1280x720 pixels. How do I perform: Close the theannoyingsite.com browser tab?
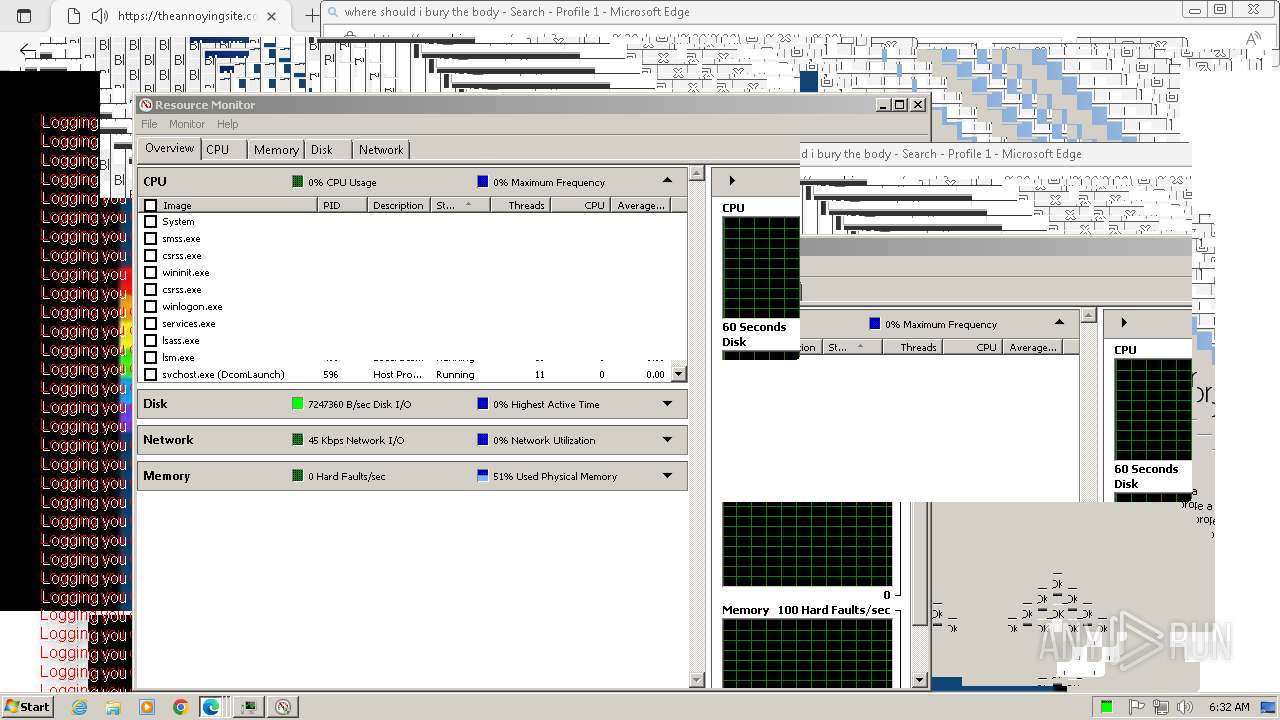point(272,16)
